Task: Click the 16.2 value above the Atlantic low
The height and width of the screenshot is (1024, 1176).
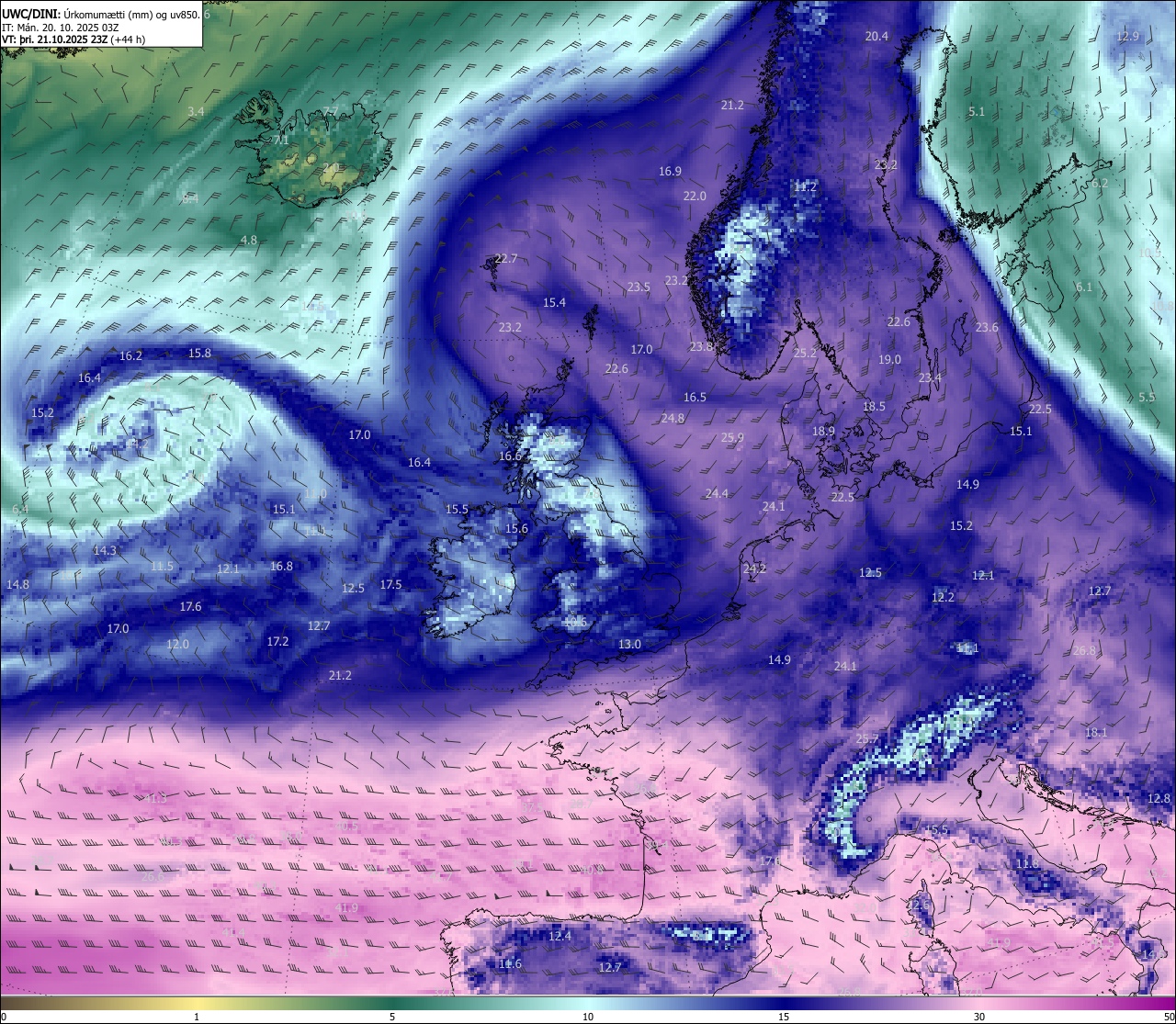Action: tap(131, 355)
